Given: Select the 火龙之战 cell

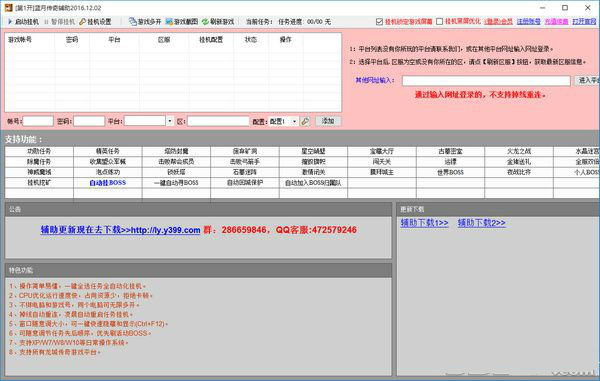Looking at the screenshot, I should coord(519,151).
